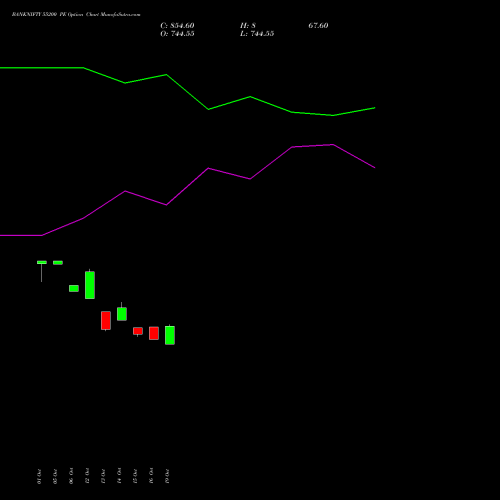The width and height of the screenshot is (500, 500).
Task: Click the green candle with long lower wick
Action: click(42, 263)
